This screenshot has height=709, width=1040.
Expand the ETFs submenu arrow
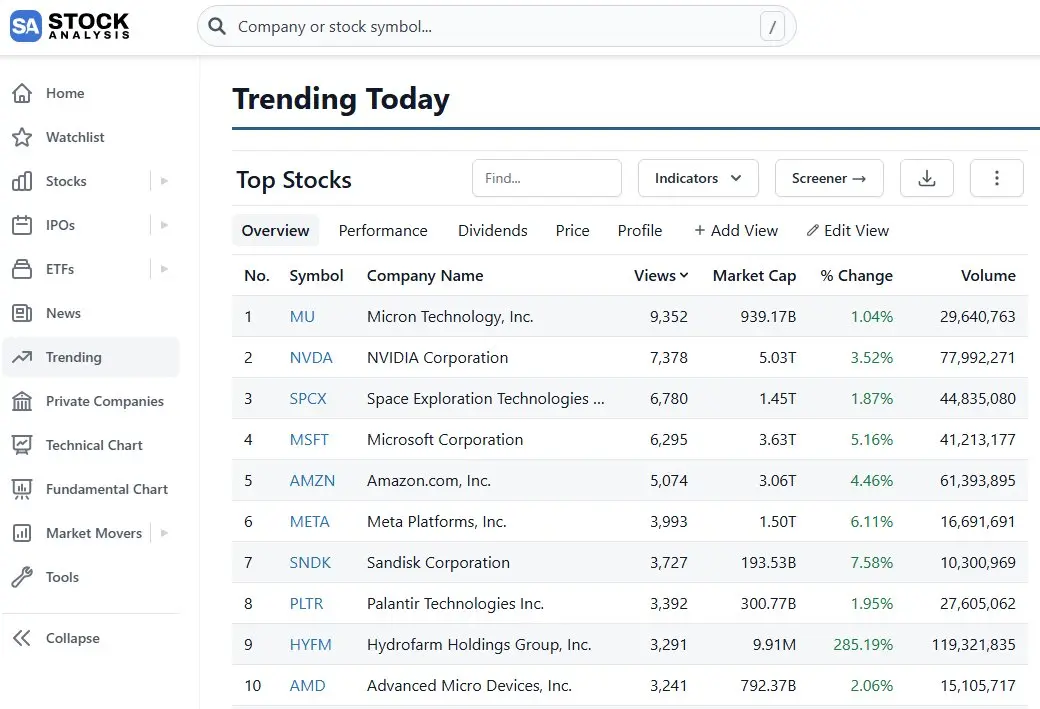164,269
